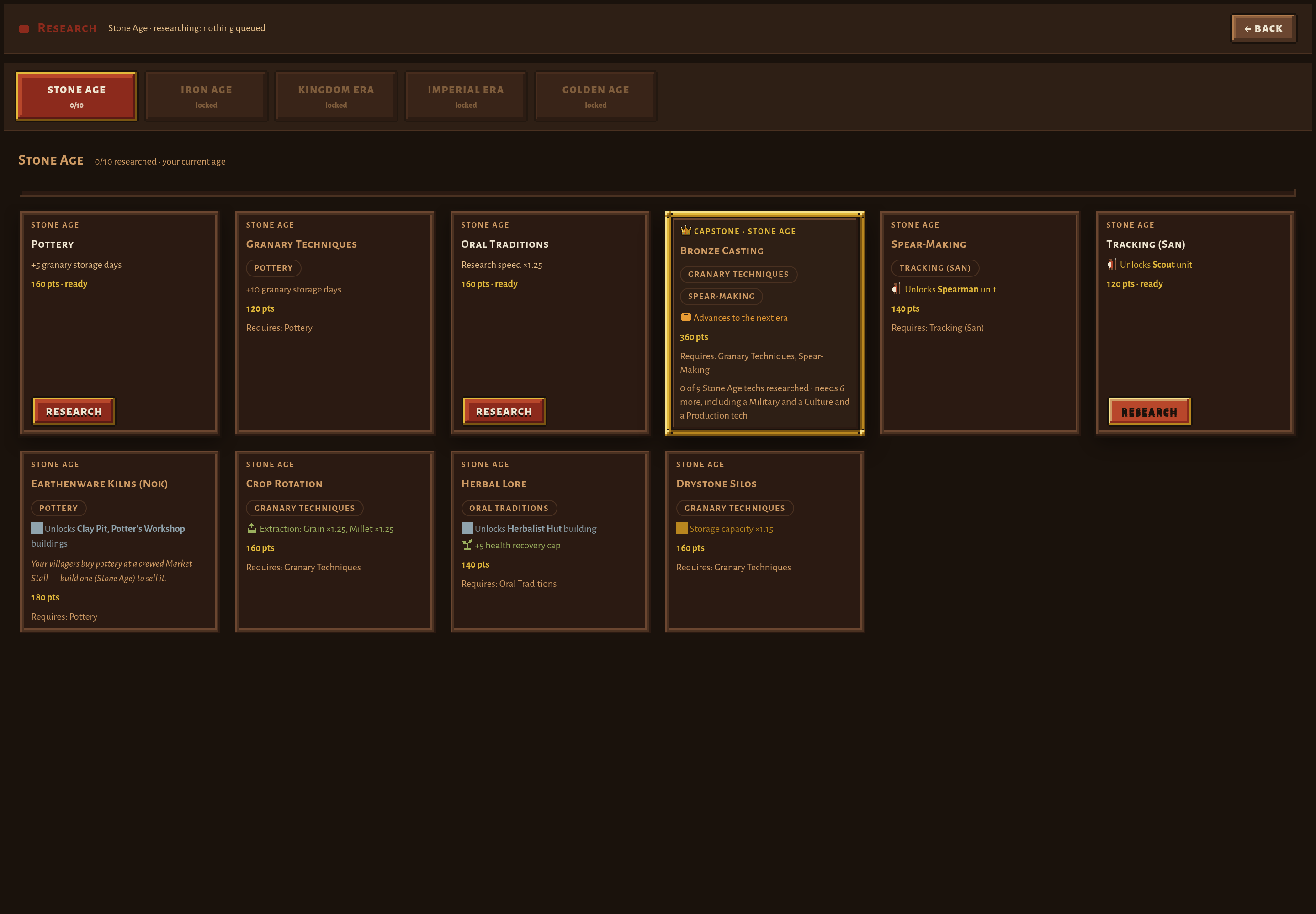Open the Imperial Era tab

click(x=466, y=96)
